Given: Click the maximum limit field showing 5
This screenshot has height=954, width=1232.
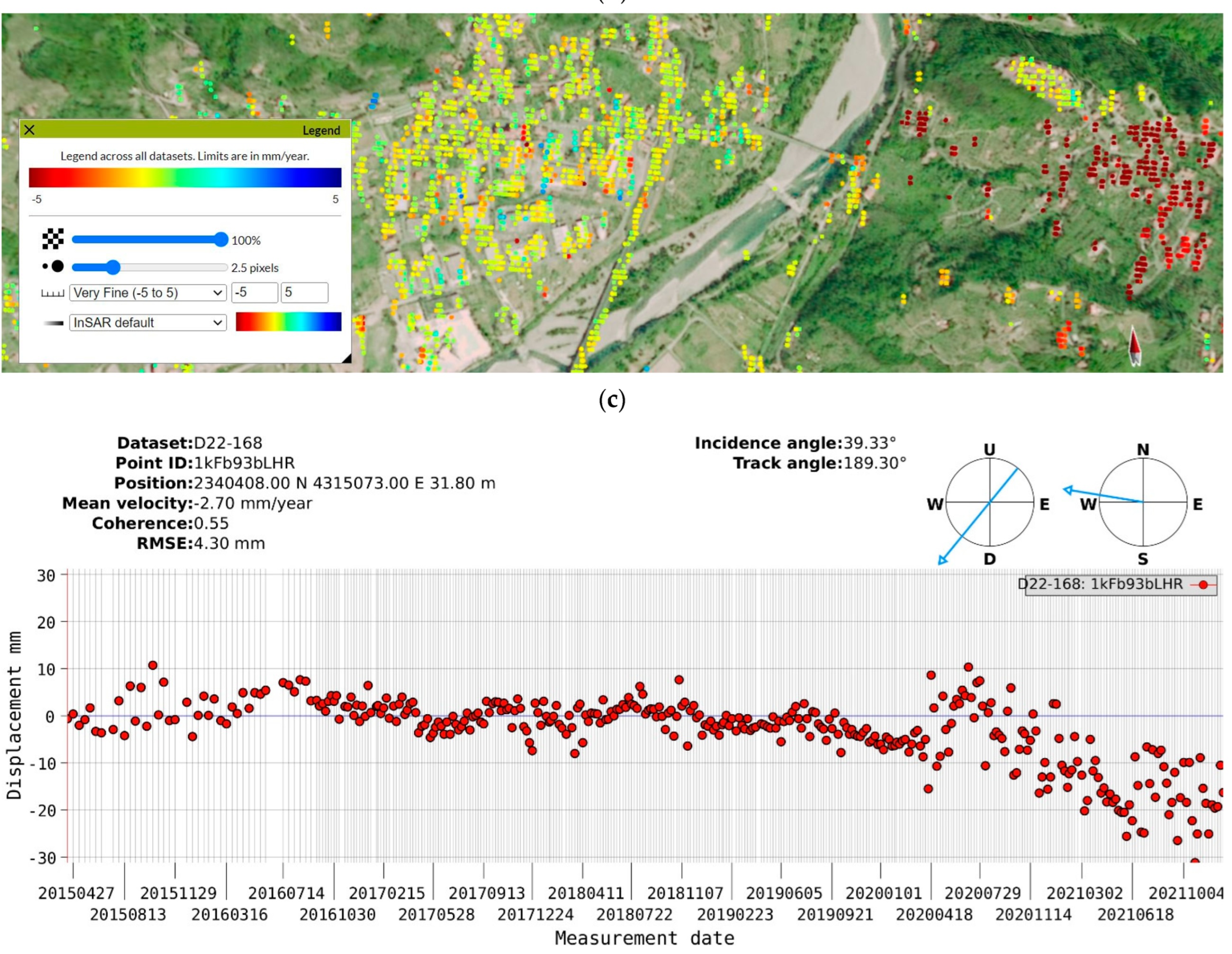Looking at the screenshot, I should click(305, 293).
